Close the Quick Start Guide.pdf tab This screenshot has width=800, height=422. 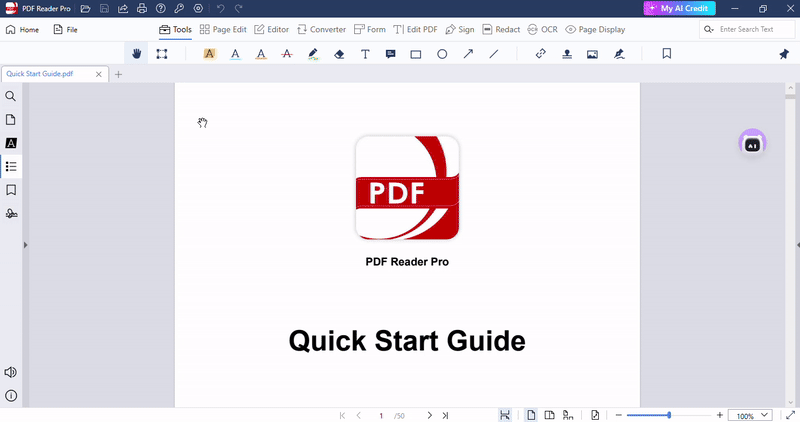tap(98, 74)
